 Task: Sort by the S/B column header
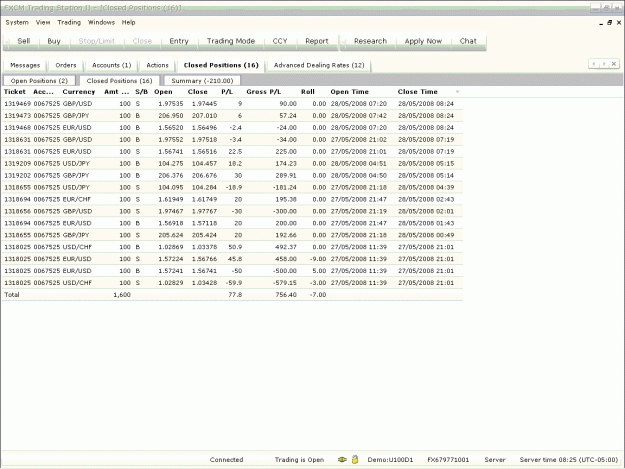pyautogui.click(x=141, y=92)
